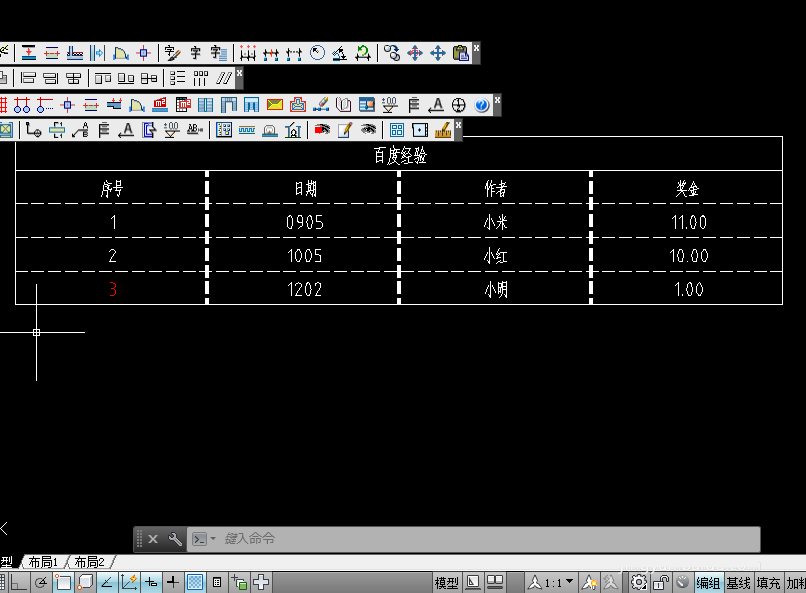
Task: Click the AB dimension text icon
Action: tap(195, 130)
